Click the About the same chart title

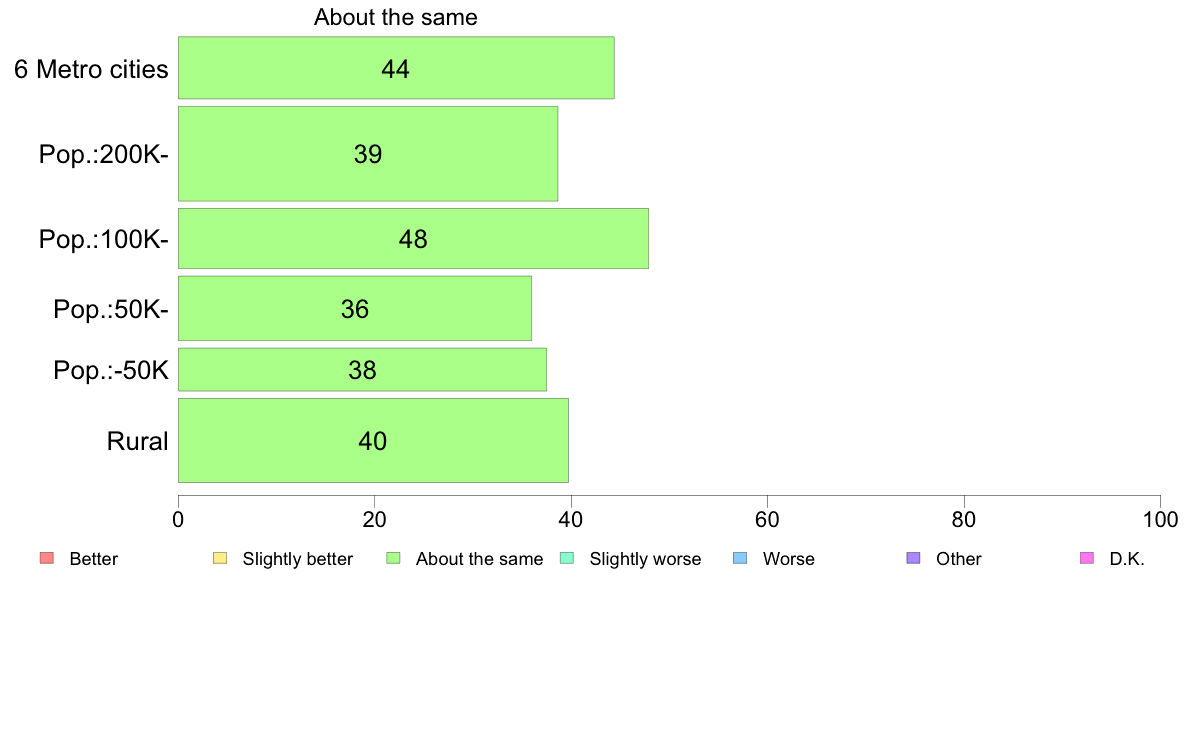(395, 17)
